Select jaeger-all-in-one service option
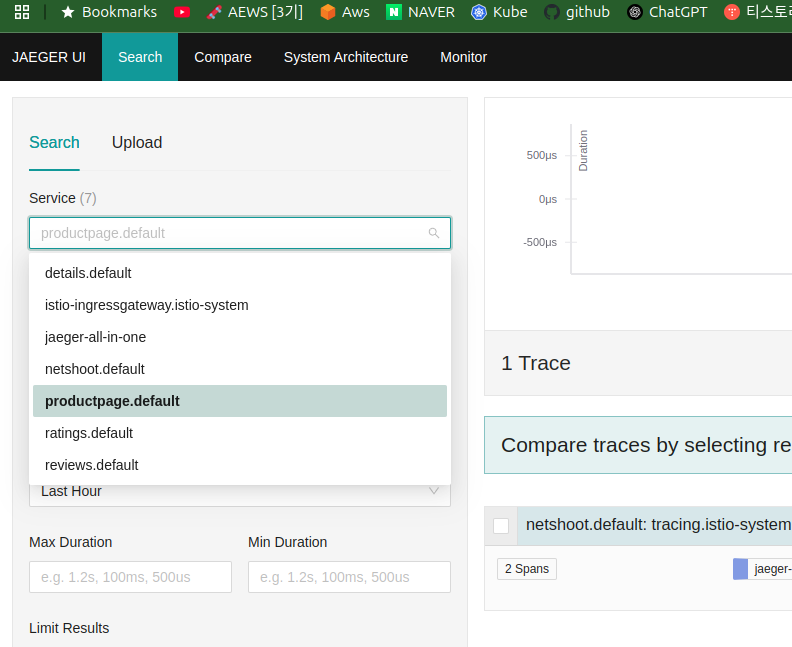 [240, 337]
